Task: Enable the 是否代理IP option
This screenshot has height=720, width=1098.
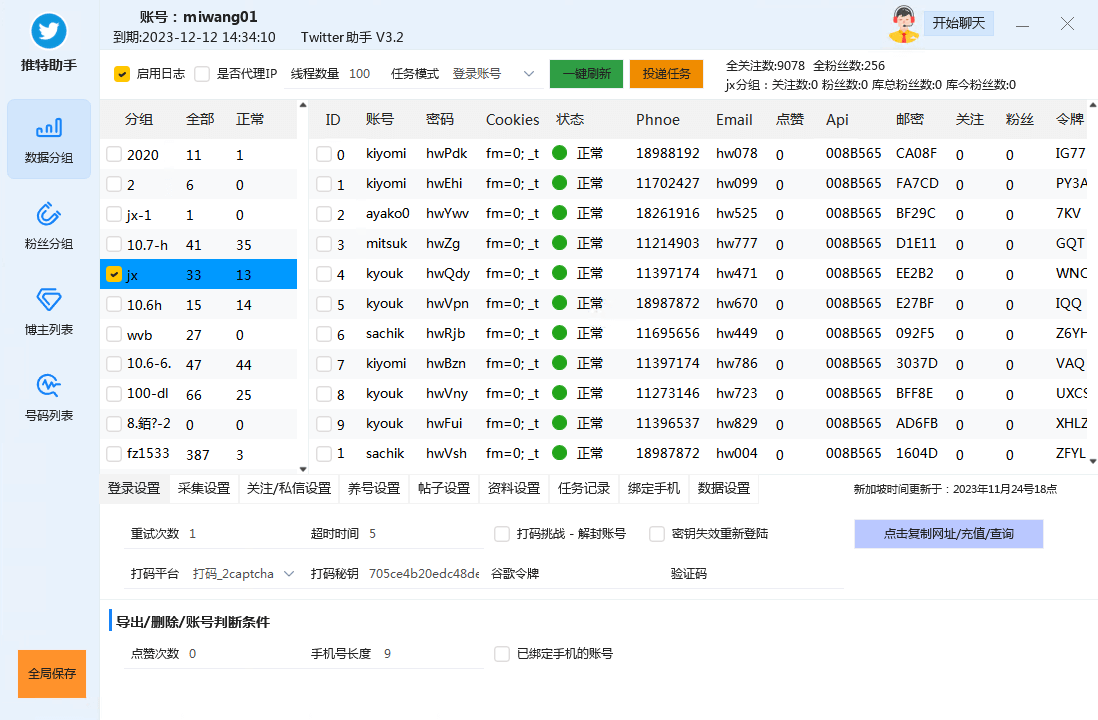Action: [200, 74]
